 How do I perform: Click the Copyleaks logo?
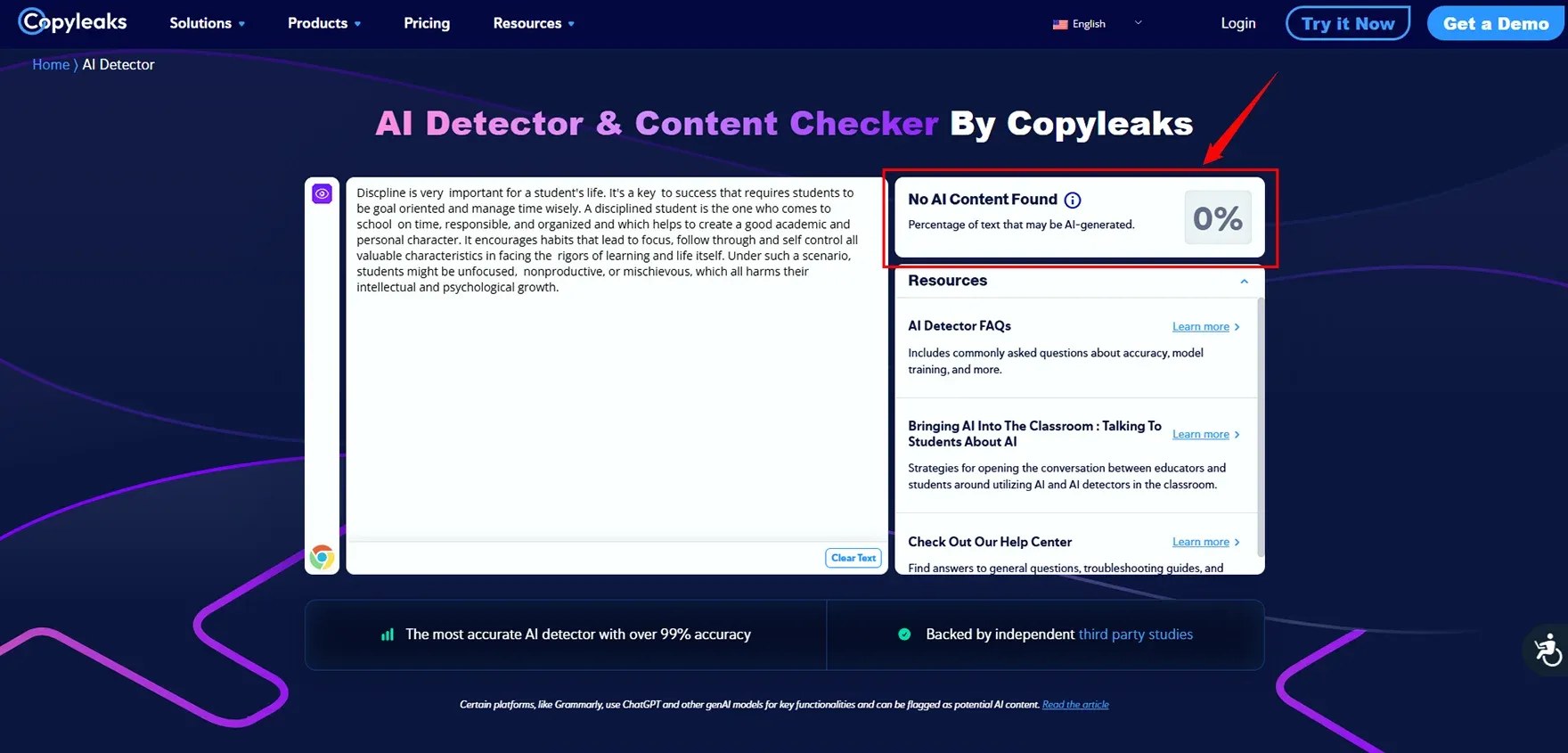(73, 21)
